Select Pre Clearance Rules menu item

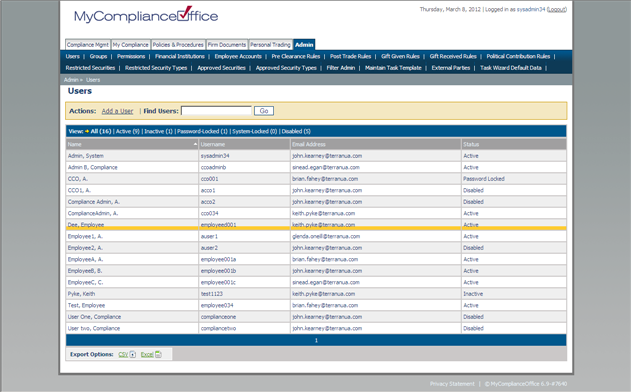296,56
